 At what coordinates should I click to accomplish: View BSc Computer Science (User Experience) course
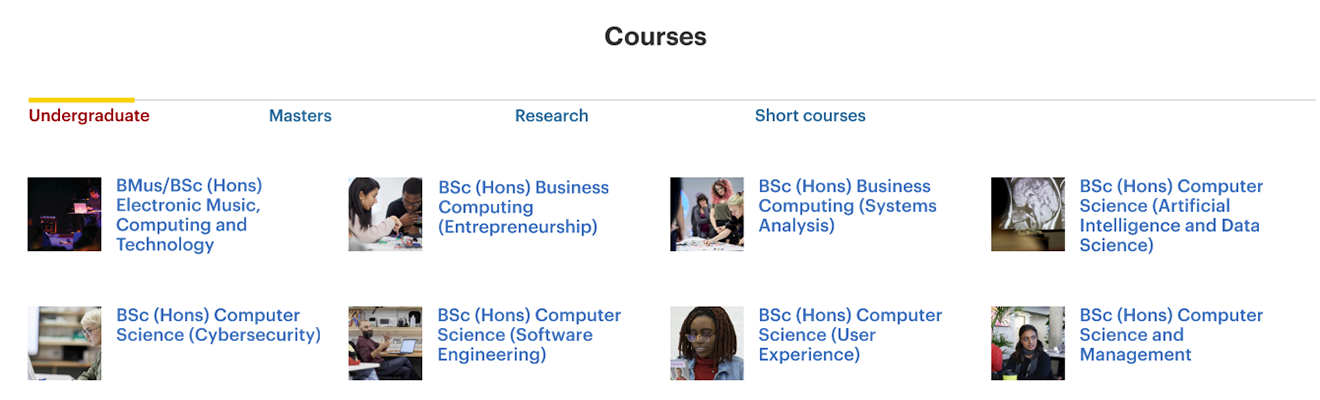[x=850, y=335]
